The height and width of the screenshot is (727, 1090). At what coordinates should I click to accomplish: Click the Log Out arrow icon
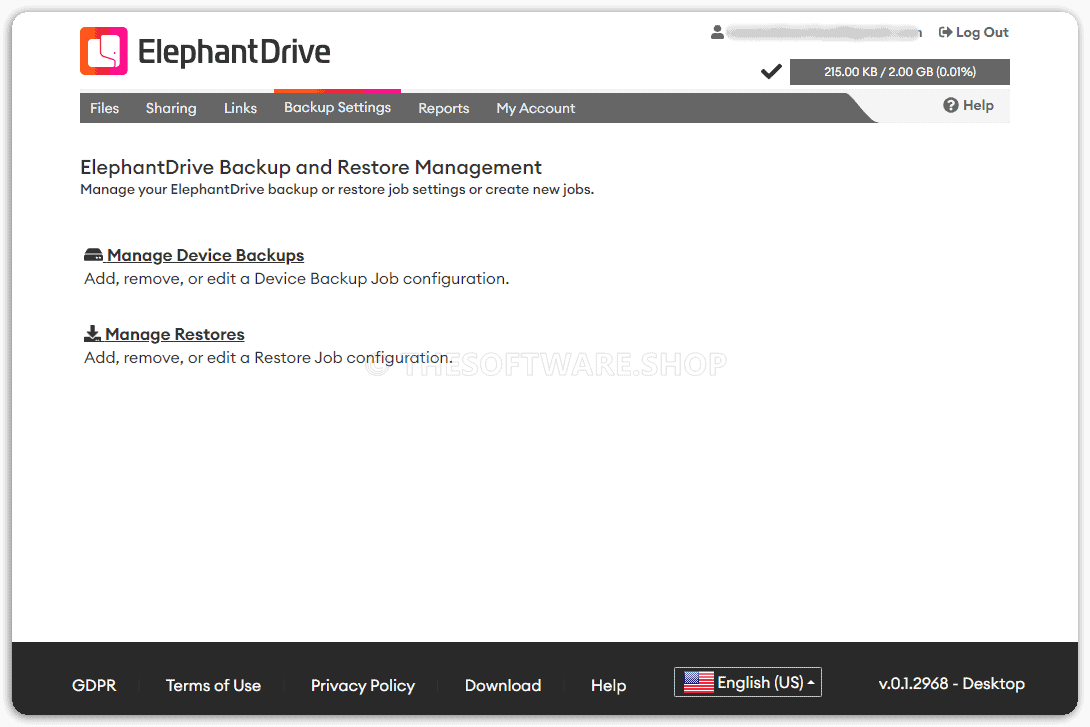pyautogui.click(x=945, y=32)
